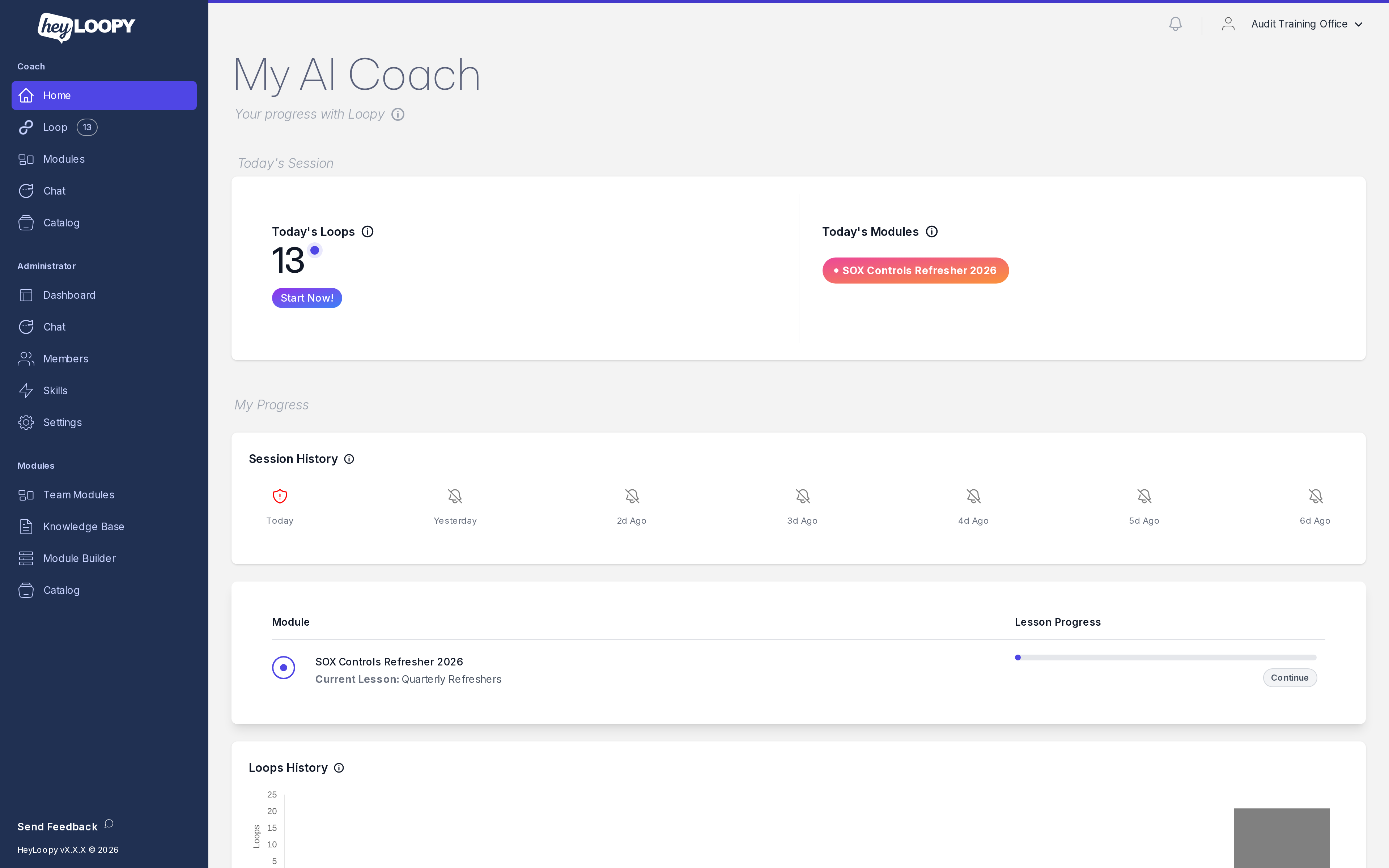
Task: Click the 2d Ago missed session bell
Action: coord(632,496)
